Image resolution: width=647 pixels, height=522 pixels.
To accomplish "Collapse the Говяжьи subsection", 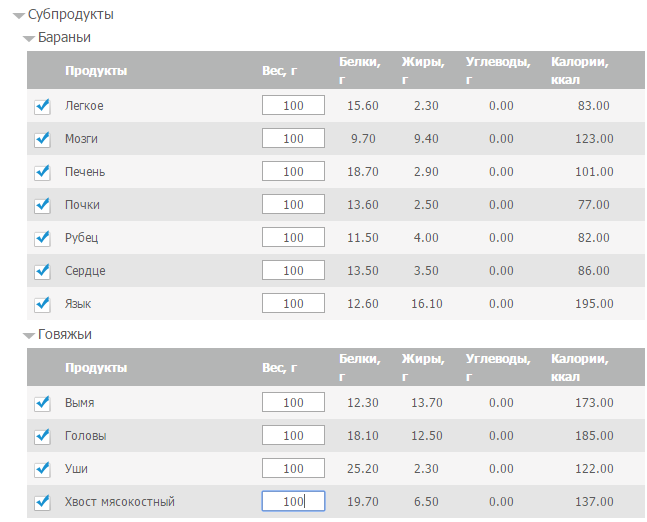I will click(29, 335).
